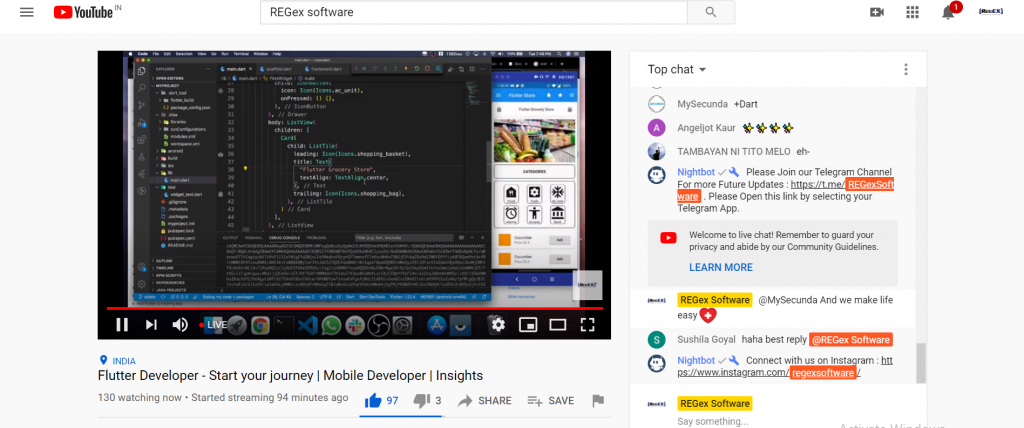Click TAMBAYAN NI TITO MELO avatar
This screenshot has height=428, width=1024.
coord(656,152)
